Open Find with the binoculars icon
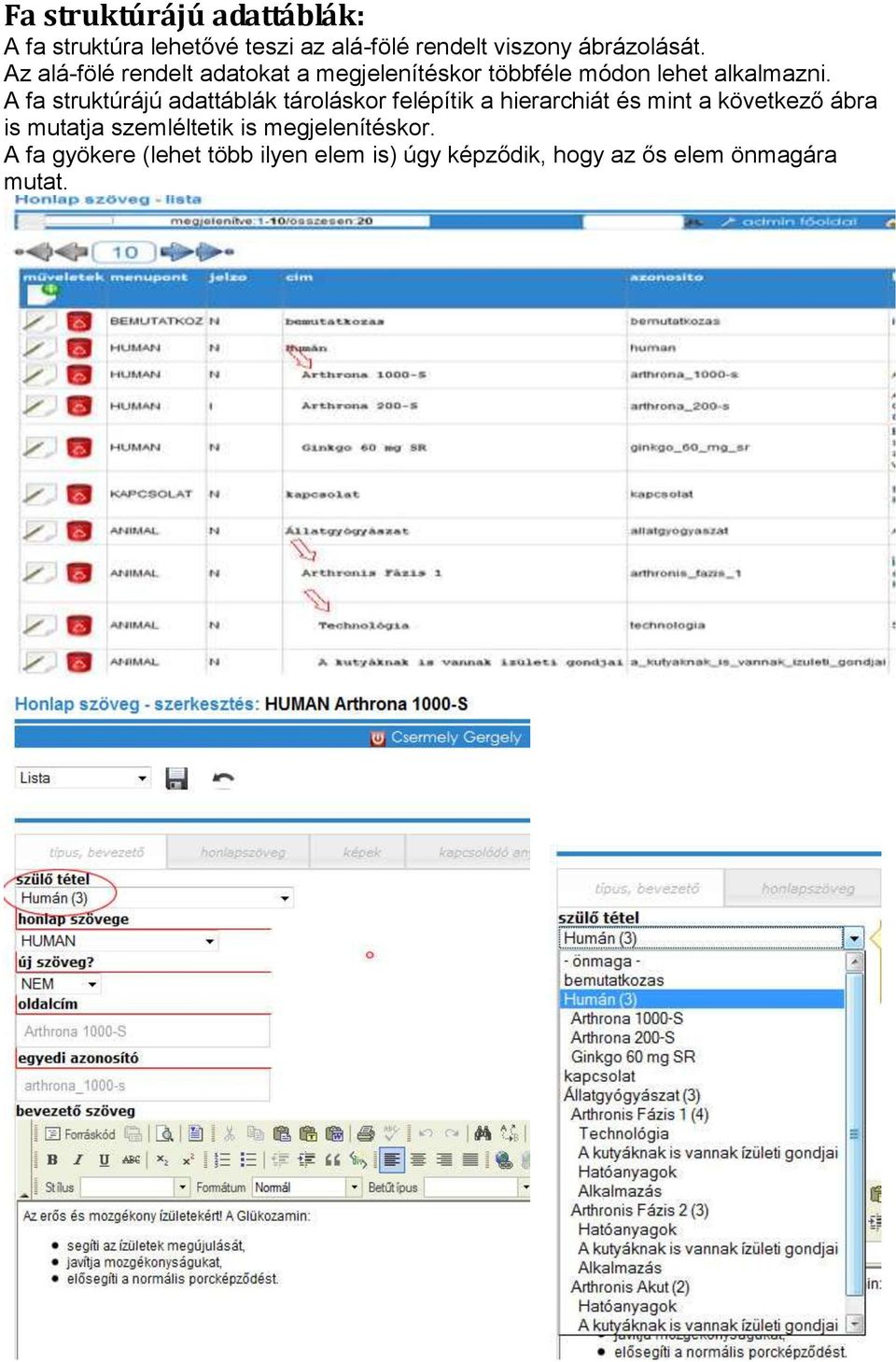896x1362 pixels. [x=483, y=1133]
